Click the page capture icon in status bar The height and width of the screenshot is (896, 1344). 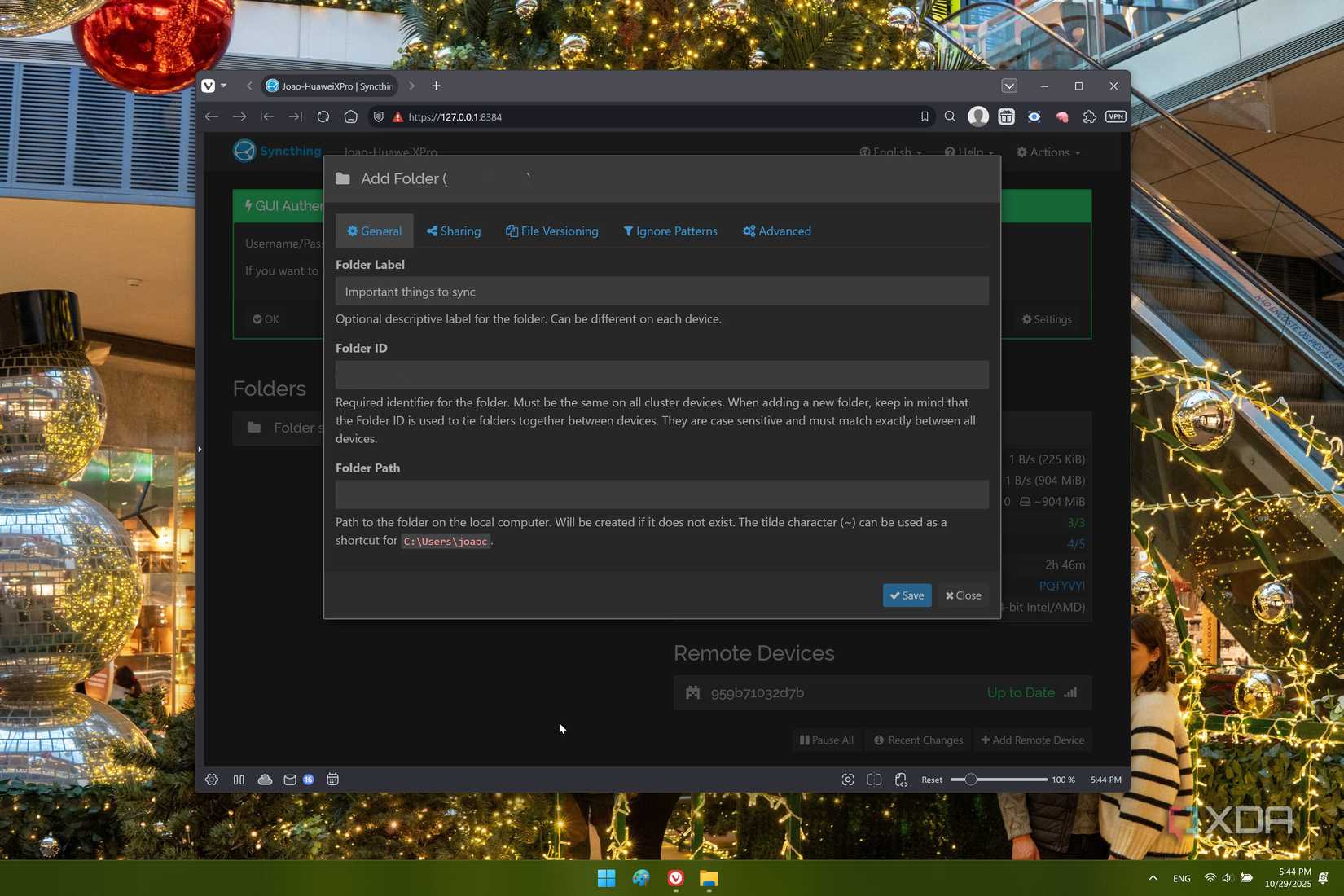[x=847, y=780]
